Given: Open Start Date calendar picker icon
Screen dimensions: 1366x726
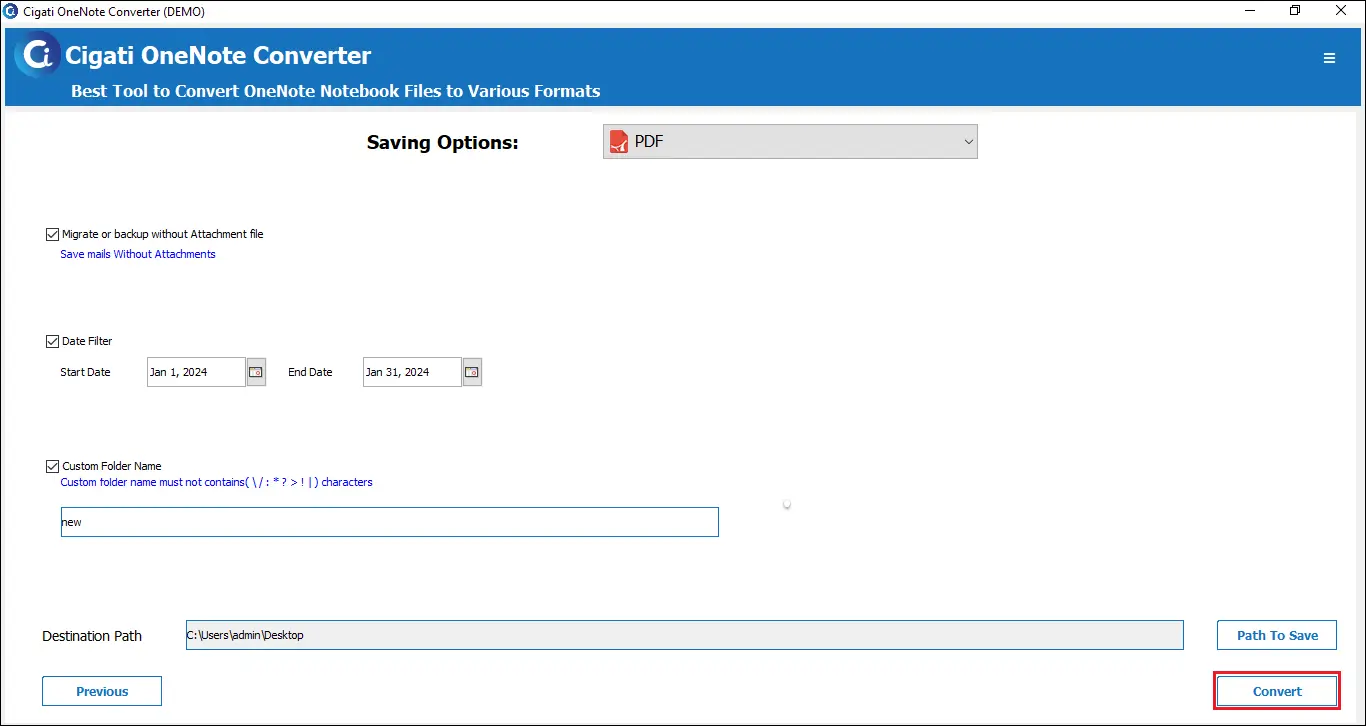Looking at the screenshot, I should point(256,372).
